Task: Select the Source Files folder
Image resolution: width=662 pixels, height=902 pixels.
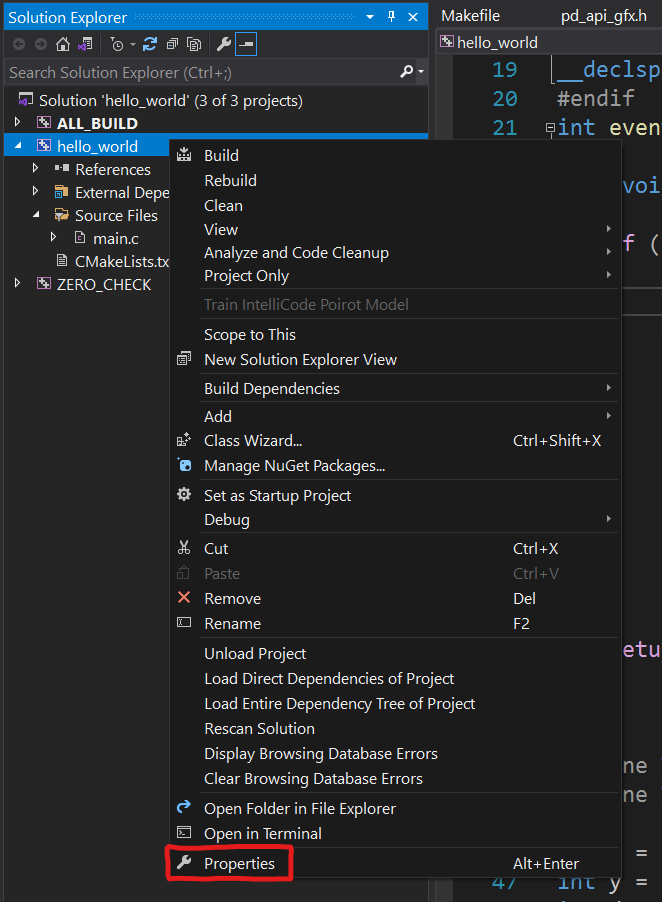Action: tap(116, 216)
